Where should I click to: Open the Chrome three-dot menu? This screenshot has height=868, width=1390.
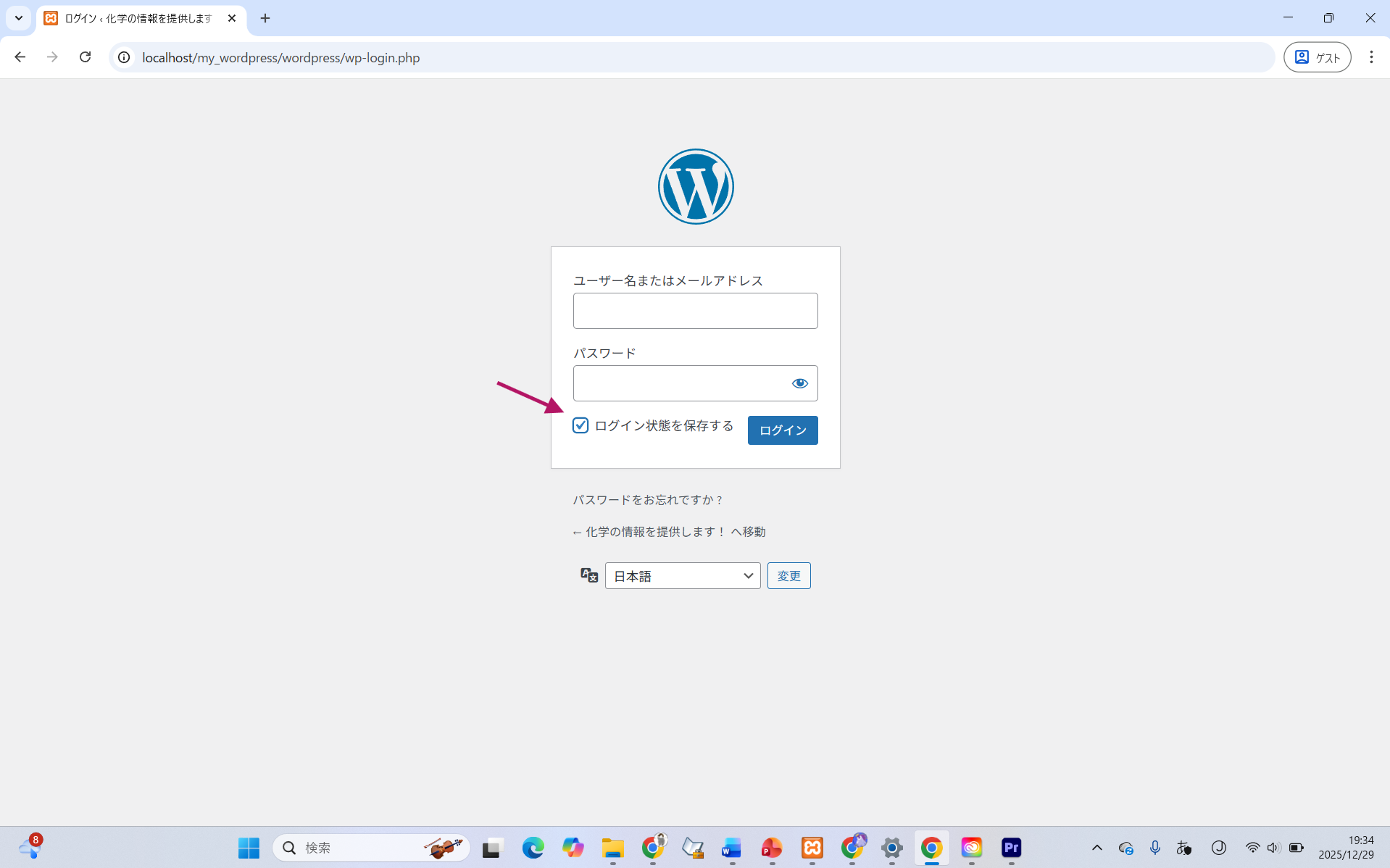1370,57
